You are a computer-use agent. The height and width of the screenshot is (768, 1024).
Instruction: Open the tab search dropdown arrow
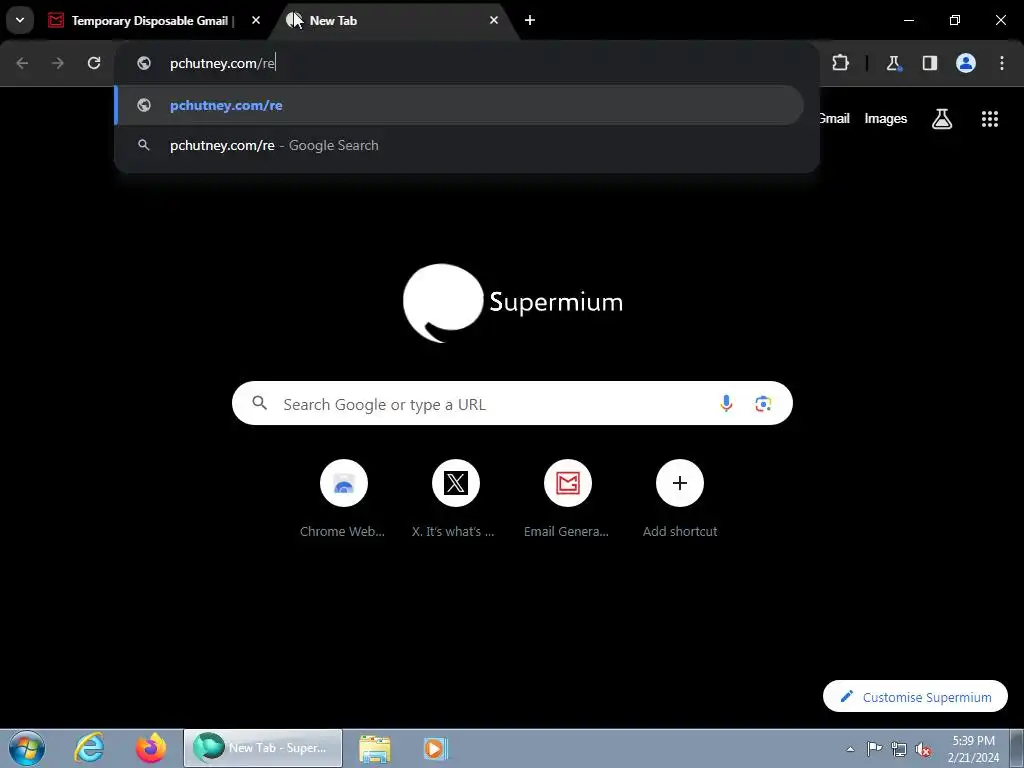(20, 20)
